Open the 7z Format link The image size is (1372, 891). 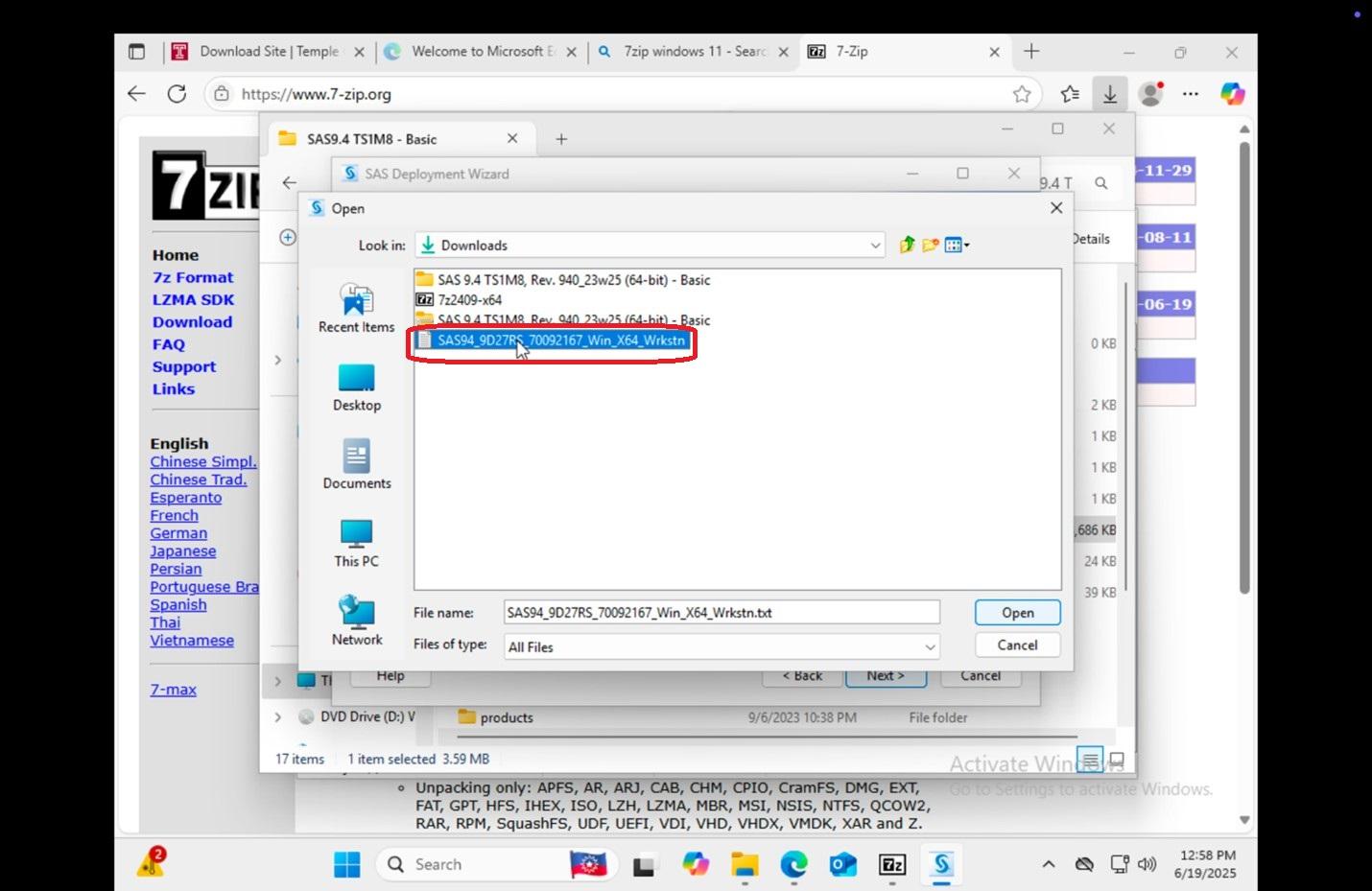coord(193,278)
